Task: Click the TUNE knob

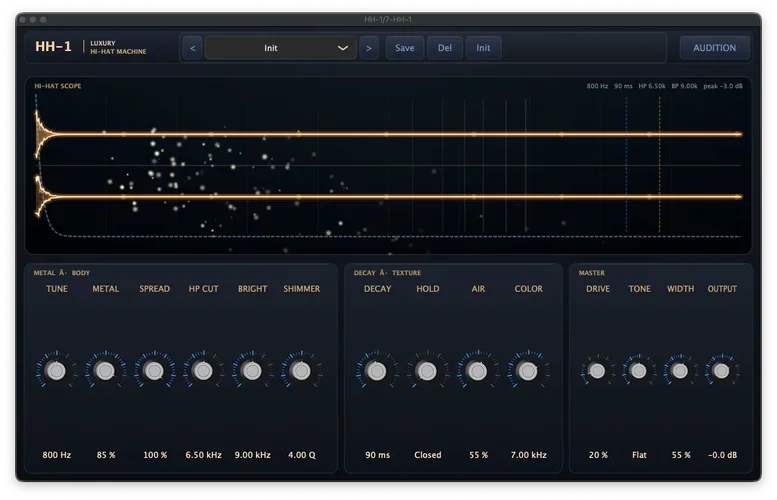Action: (56, 371)
